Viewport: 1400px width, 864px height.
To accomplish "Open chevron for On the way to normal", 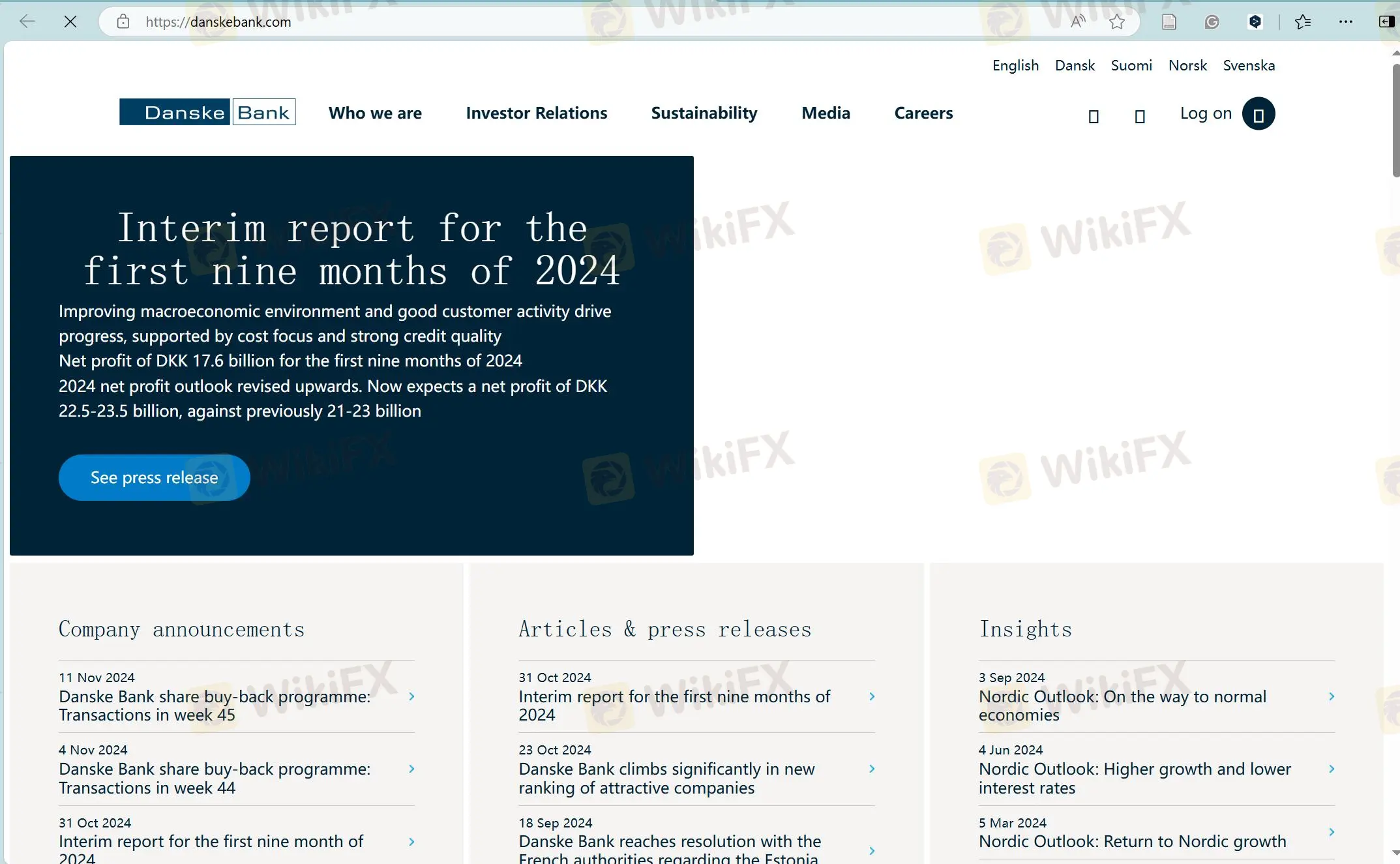I will (x=1332, y=696).
